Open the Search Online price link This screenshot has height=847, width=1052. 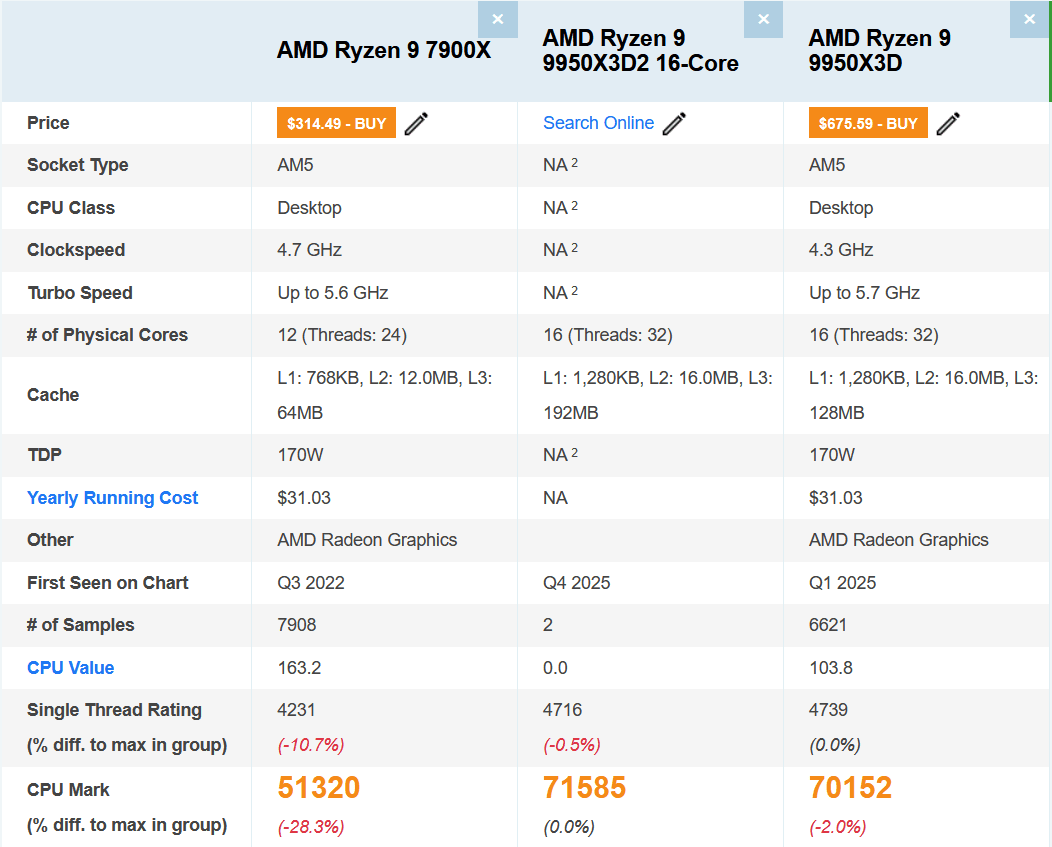[x=598, y=123]
